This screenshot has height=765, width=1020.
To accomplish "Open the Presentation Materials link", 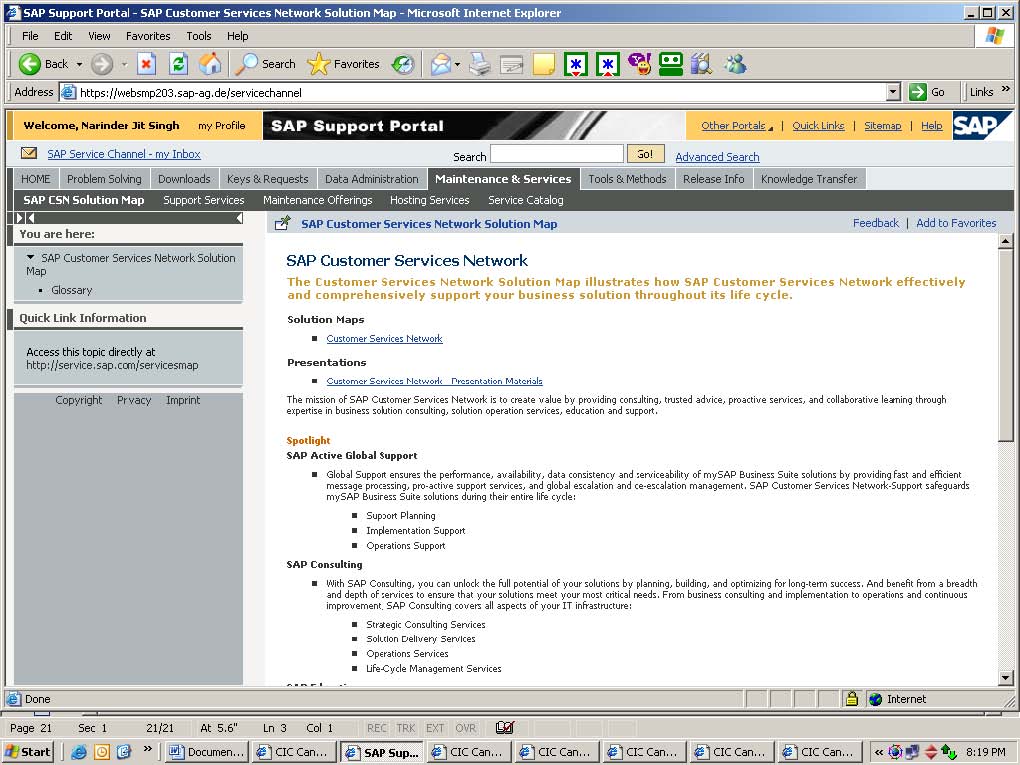I will tap(435, 381).
